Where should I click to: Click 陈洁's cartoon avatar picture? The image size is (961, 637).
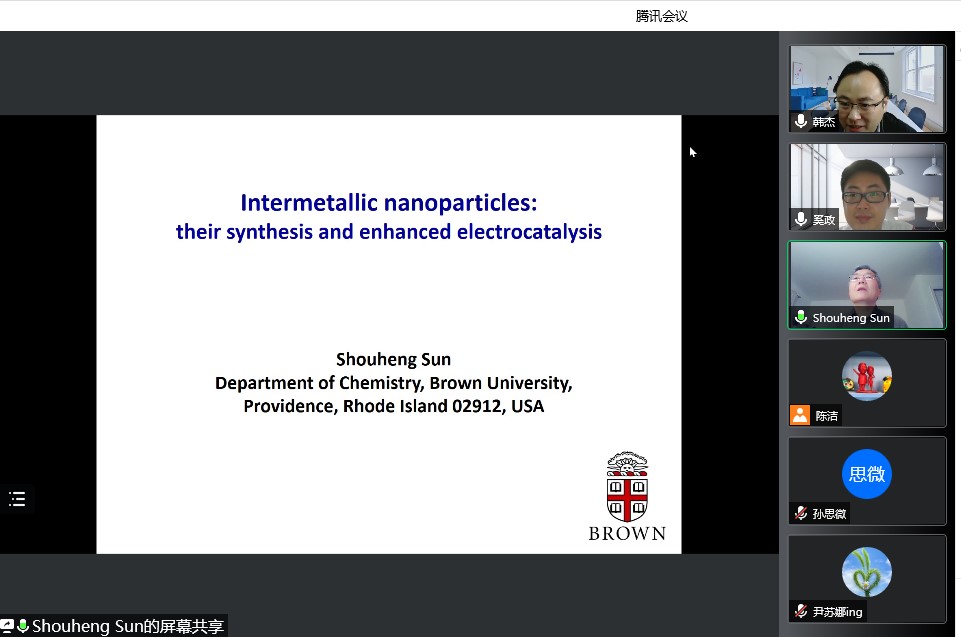pyautogui.click(x=866, y=376)
